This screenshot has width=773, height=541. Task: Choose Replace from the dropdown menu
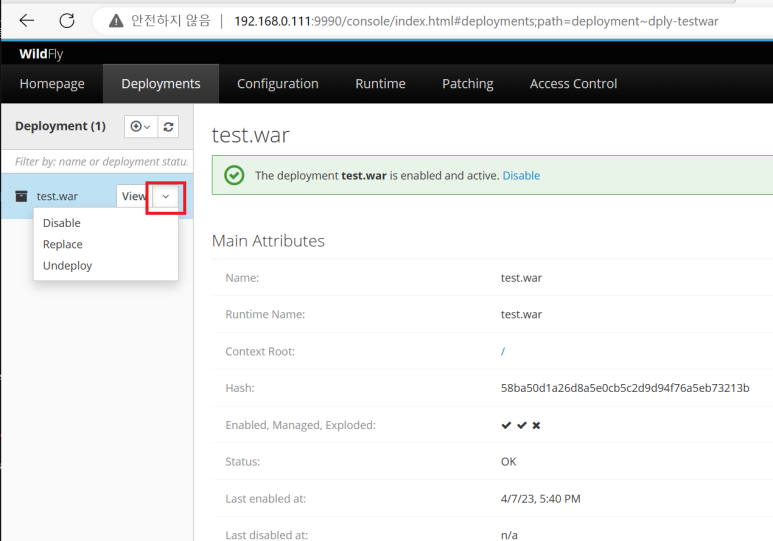coord(63,244)
